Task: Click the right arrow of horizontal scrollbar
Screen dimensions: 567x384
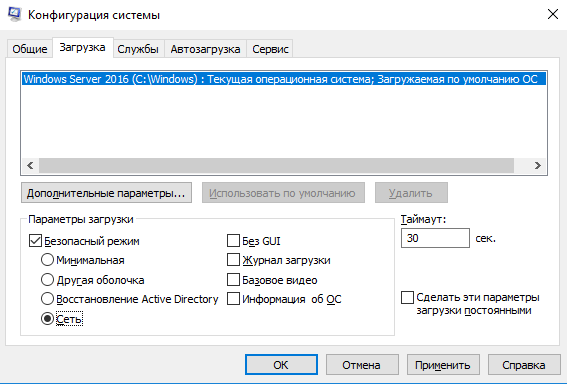Action: pos(538,166)
